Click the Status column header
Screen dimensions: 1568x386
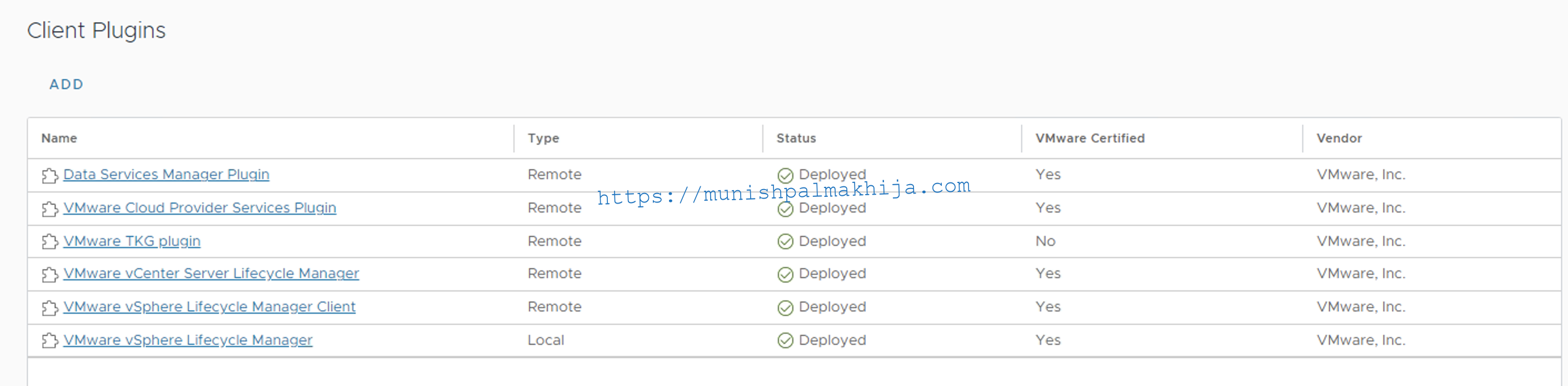[x=796, y=138]
